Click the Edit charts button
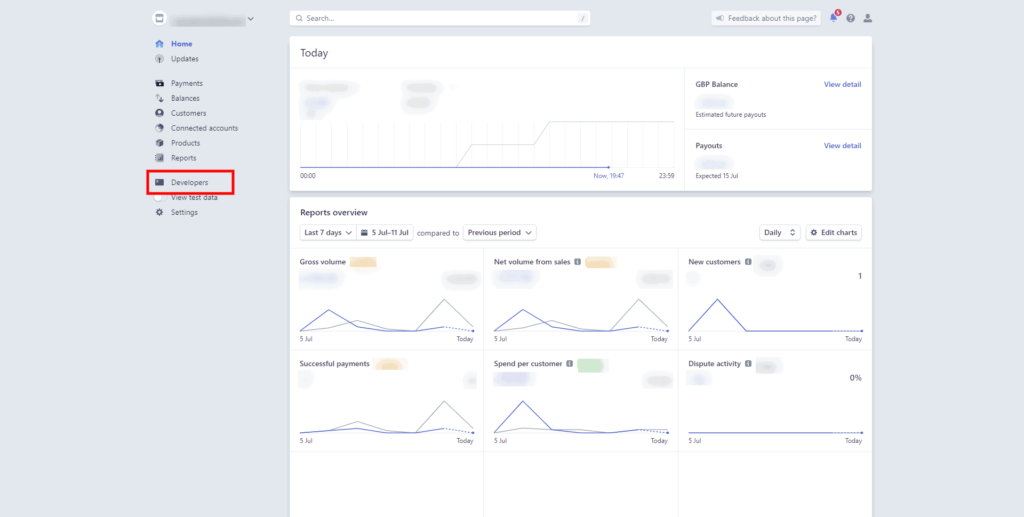 834,233
